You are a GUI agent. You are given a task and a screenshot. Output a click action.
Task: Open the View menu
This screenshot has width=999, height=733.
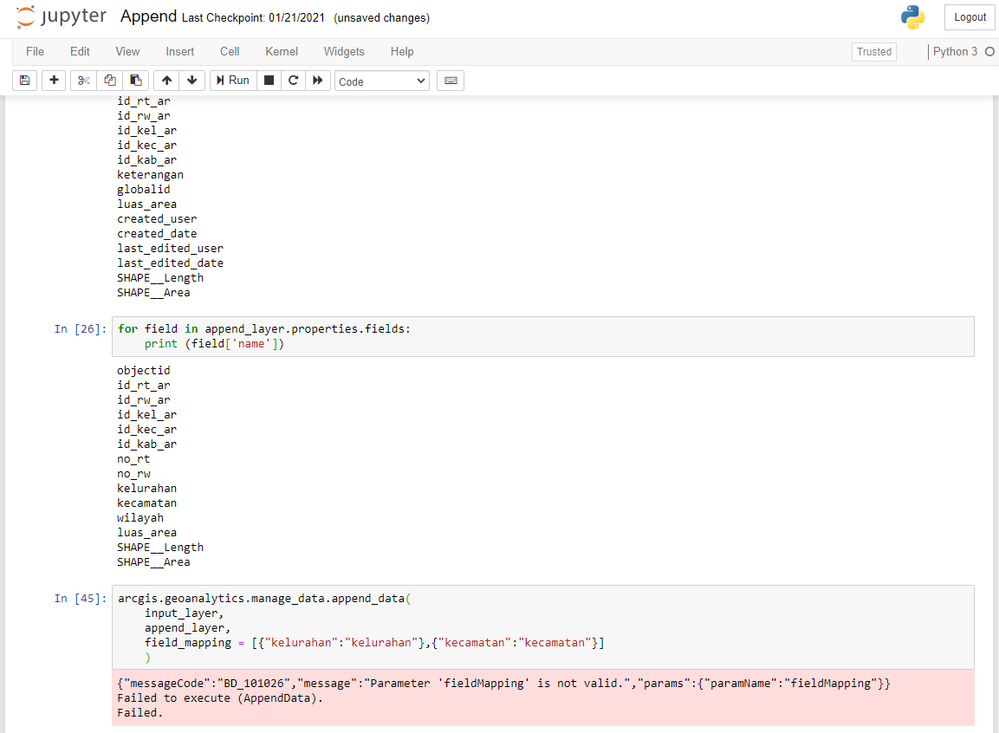(x=127, y=52)
